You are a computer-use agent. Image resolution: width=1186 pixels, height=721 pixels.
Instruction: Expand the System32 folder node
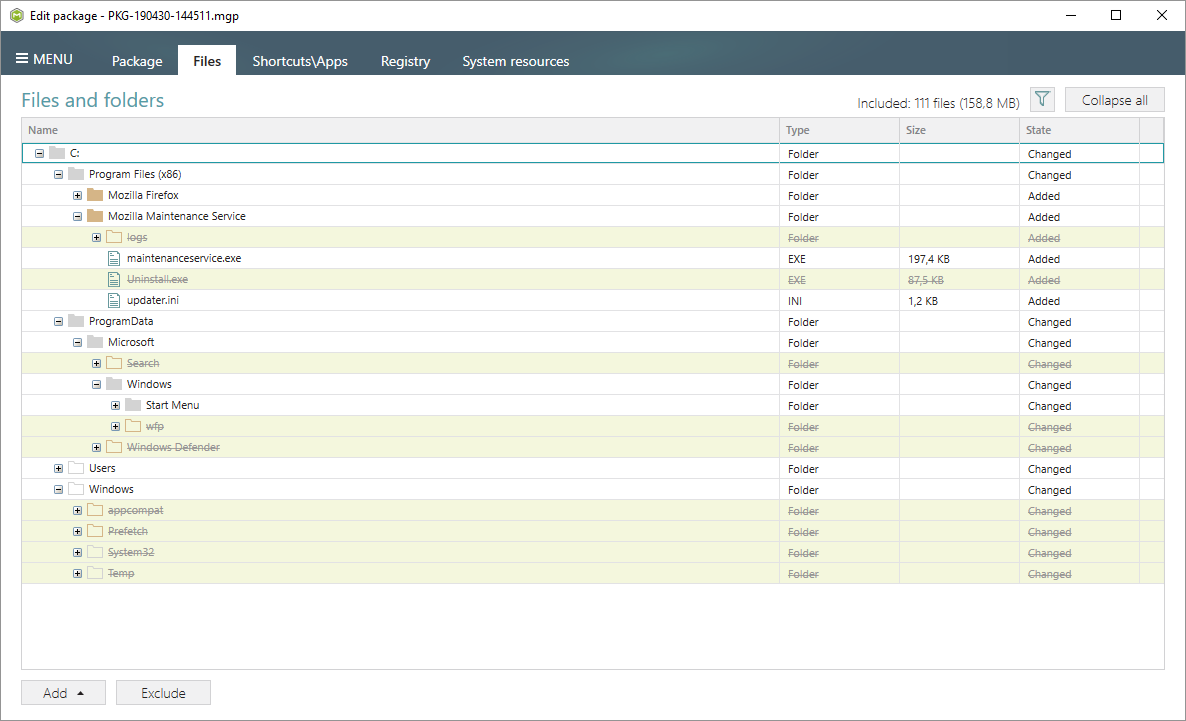(77, 552)
